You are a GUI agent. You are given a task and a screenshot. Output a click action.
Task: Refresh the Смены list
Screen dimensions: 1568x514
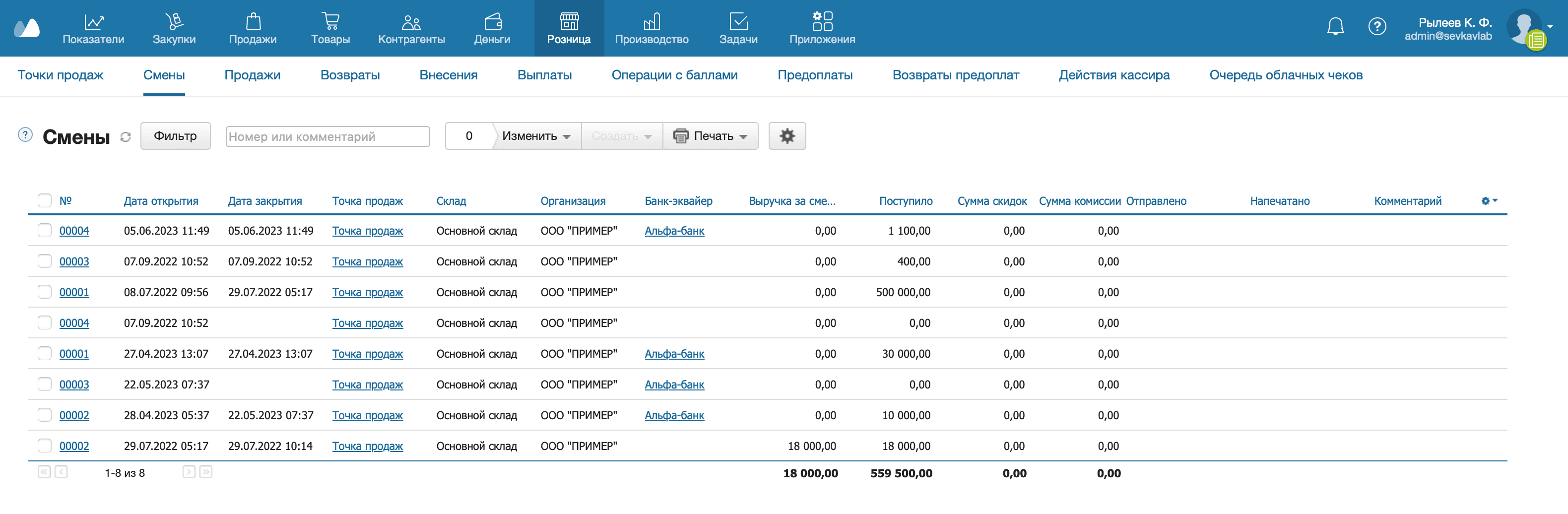tap(126, 137)
